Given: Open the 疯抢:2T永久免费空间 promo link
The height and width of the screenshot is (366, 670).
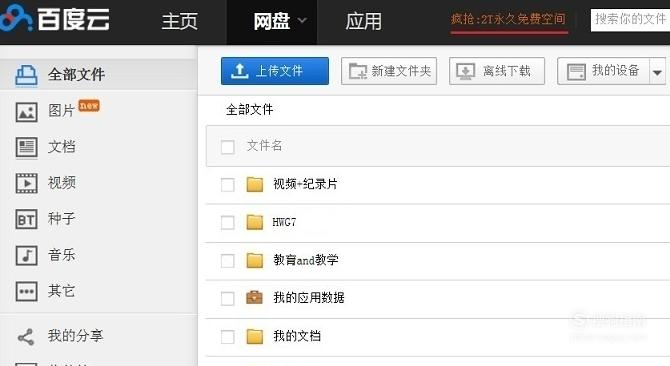Looking at the screenshot, I should click(x=508, y=20).
